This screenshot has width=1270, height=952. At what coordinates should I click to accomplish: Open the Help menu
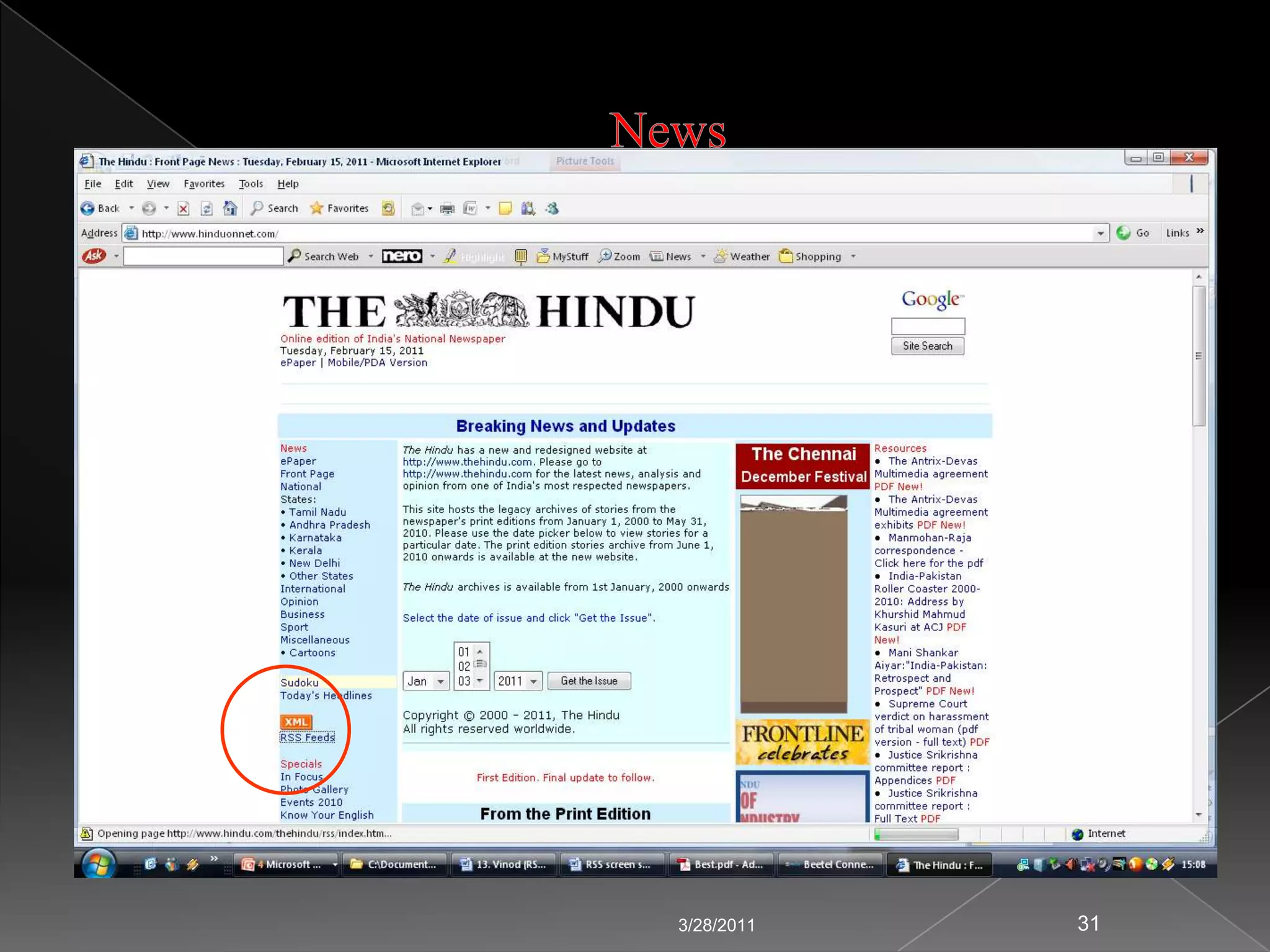(x=288, y=183)
